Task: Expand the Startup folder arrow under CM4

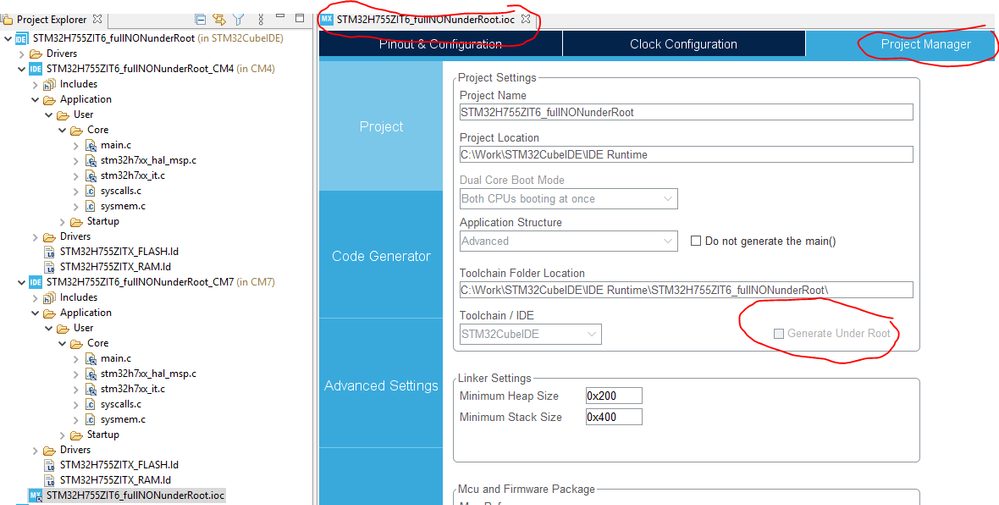Action: [62, 222]
